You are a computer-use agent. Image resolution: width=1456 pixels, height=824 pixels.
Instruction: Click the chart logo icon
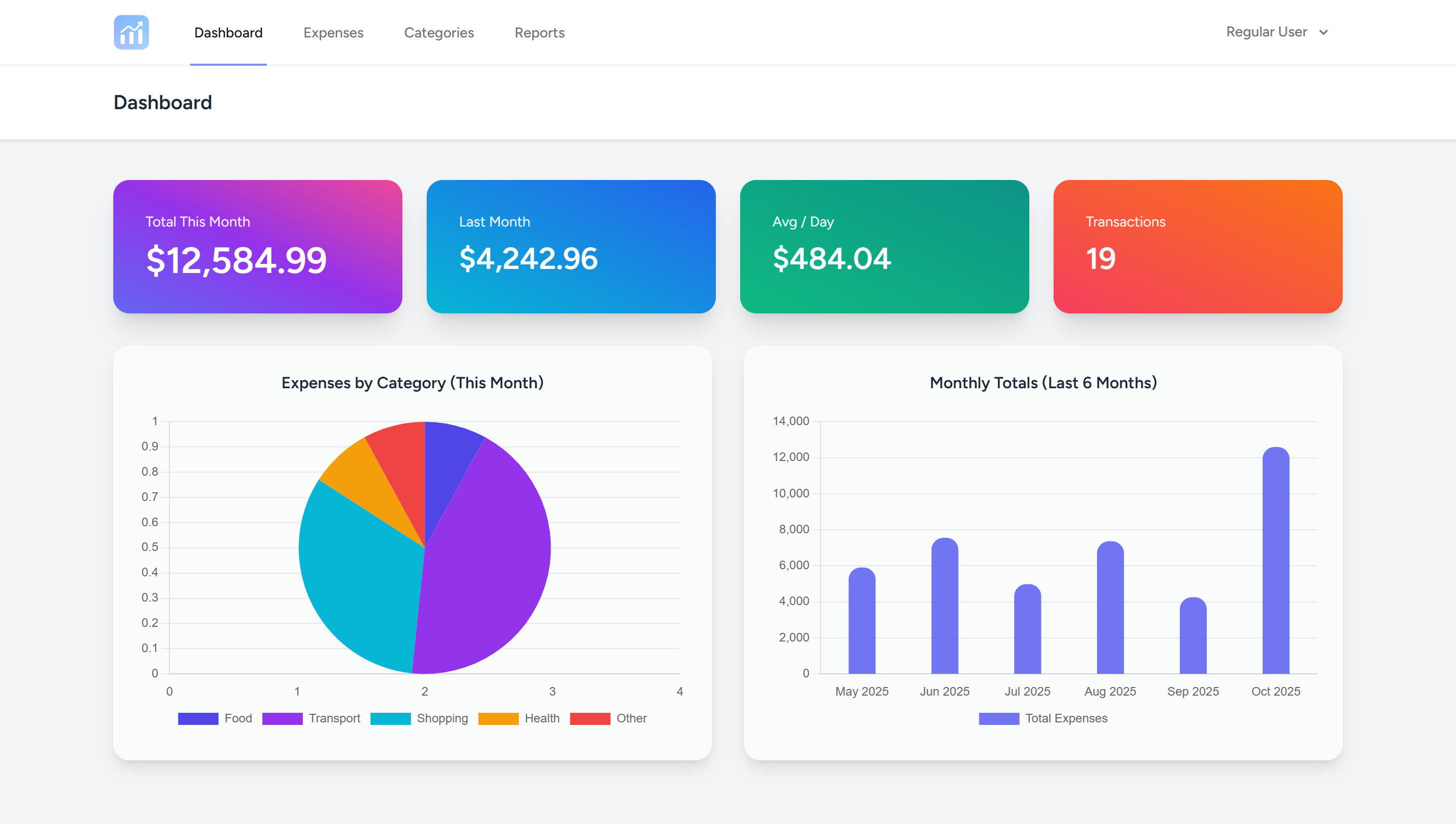coord(131,32)
